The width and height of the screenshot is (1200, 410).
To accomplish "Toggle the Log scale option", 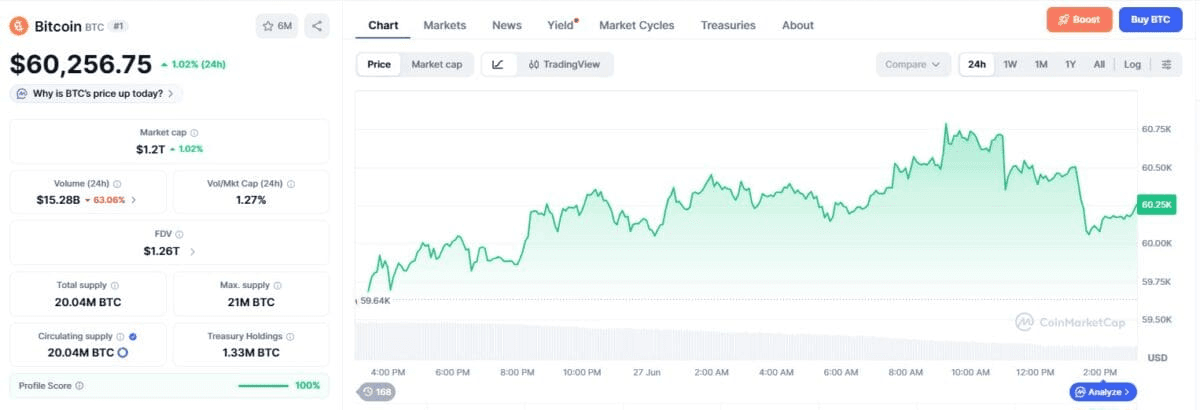I will (x=1132, y=64).
